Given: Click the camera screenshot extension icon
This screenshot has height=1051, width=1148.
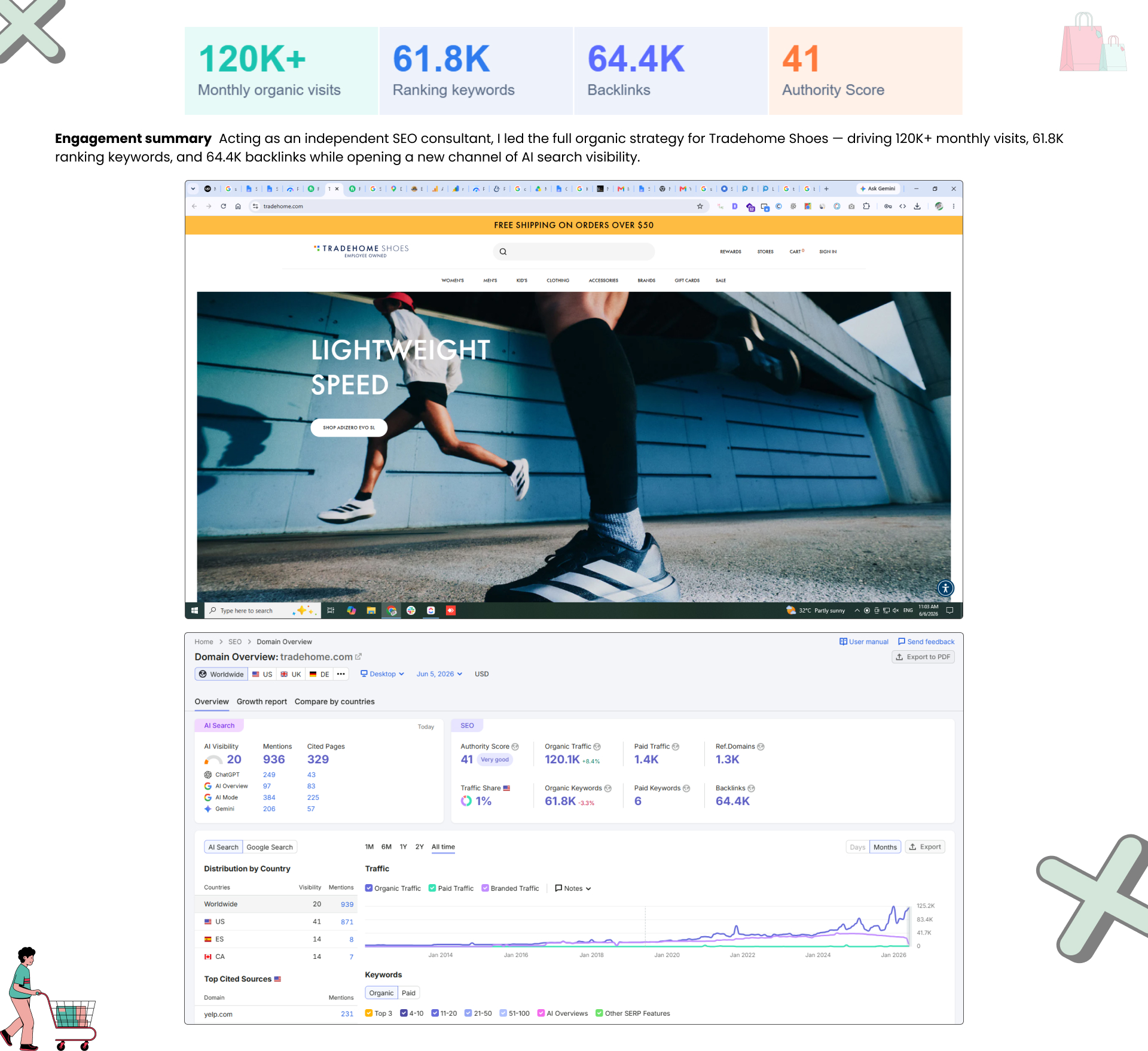Looking at the screenshot, I should (851, 206).
